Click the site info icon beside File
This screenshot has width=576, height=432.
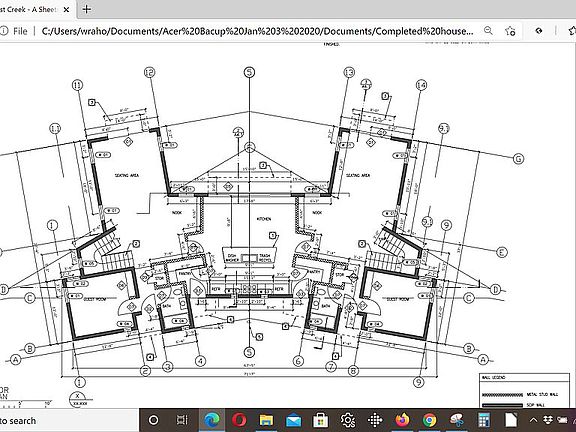(4, 31)
